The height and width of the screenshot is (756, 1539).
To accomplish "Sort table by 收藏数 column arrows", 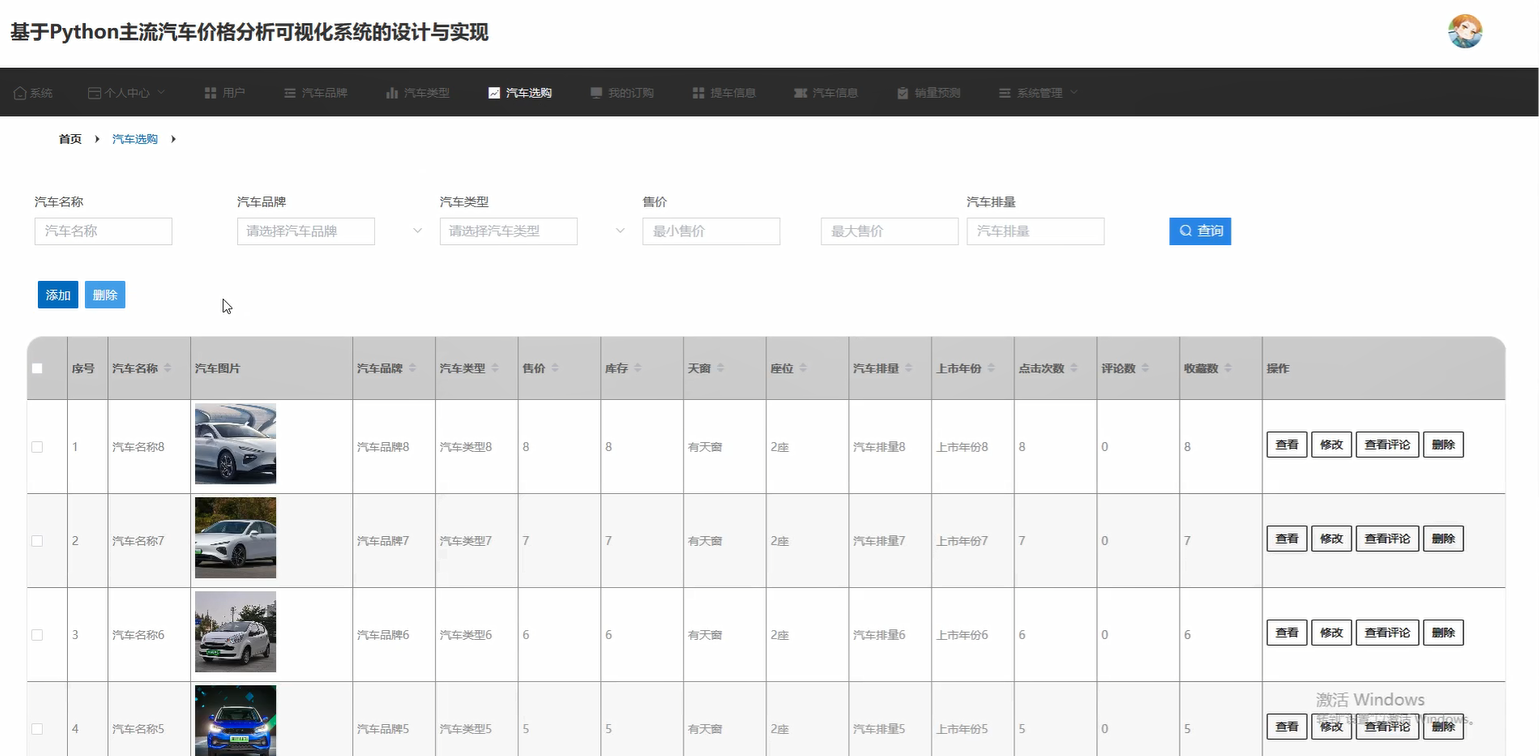I will click(1228, 368).
